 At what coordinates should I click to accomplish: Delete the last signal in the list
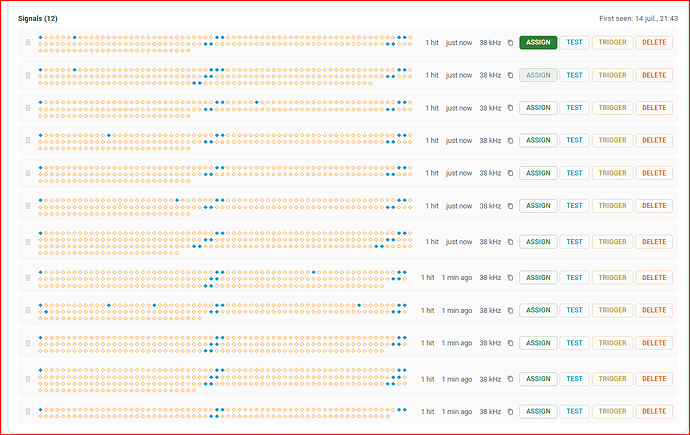pos(654,412)
